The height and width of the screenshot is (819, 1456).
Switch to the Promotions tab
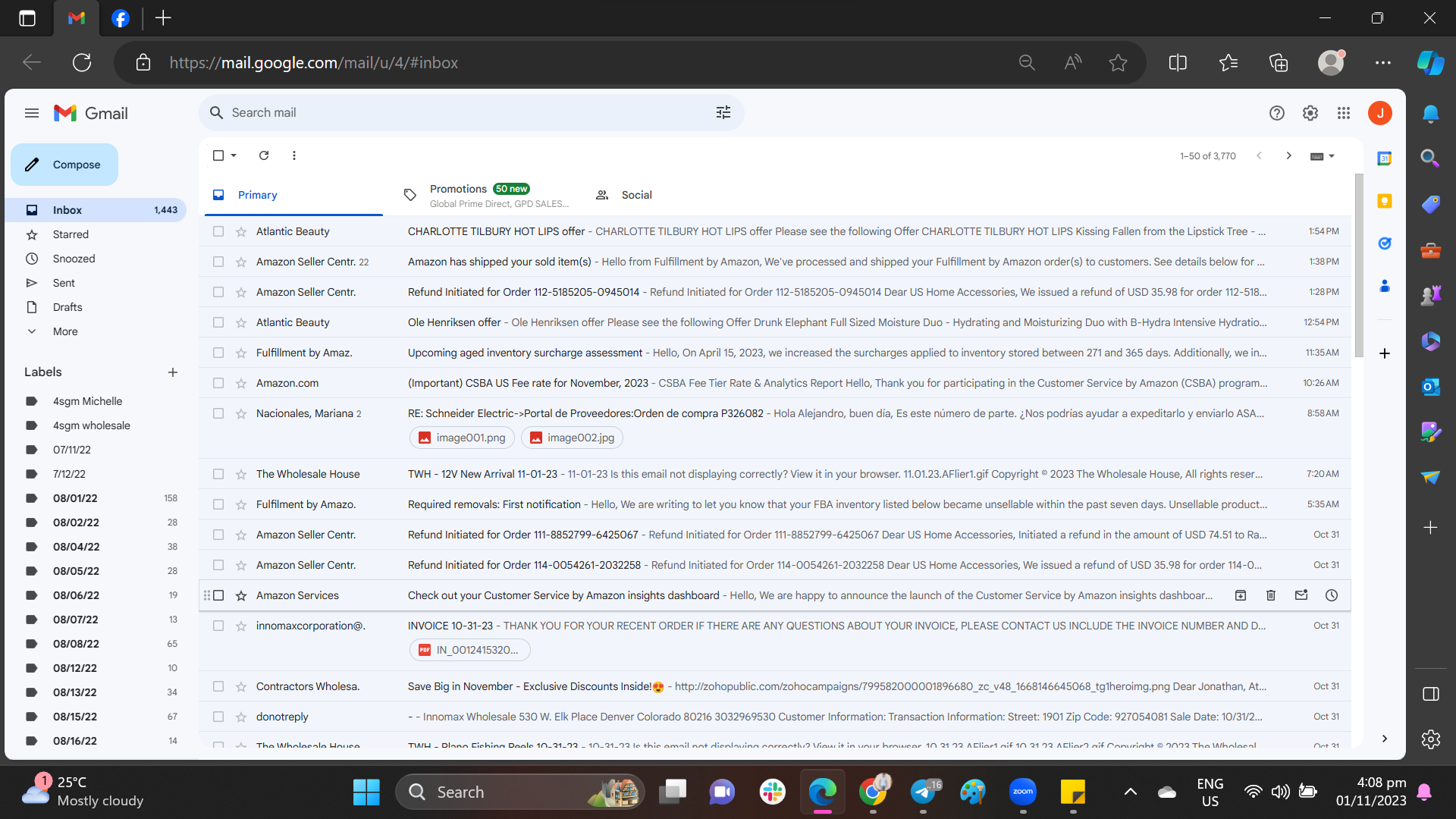click(485, 196)
